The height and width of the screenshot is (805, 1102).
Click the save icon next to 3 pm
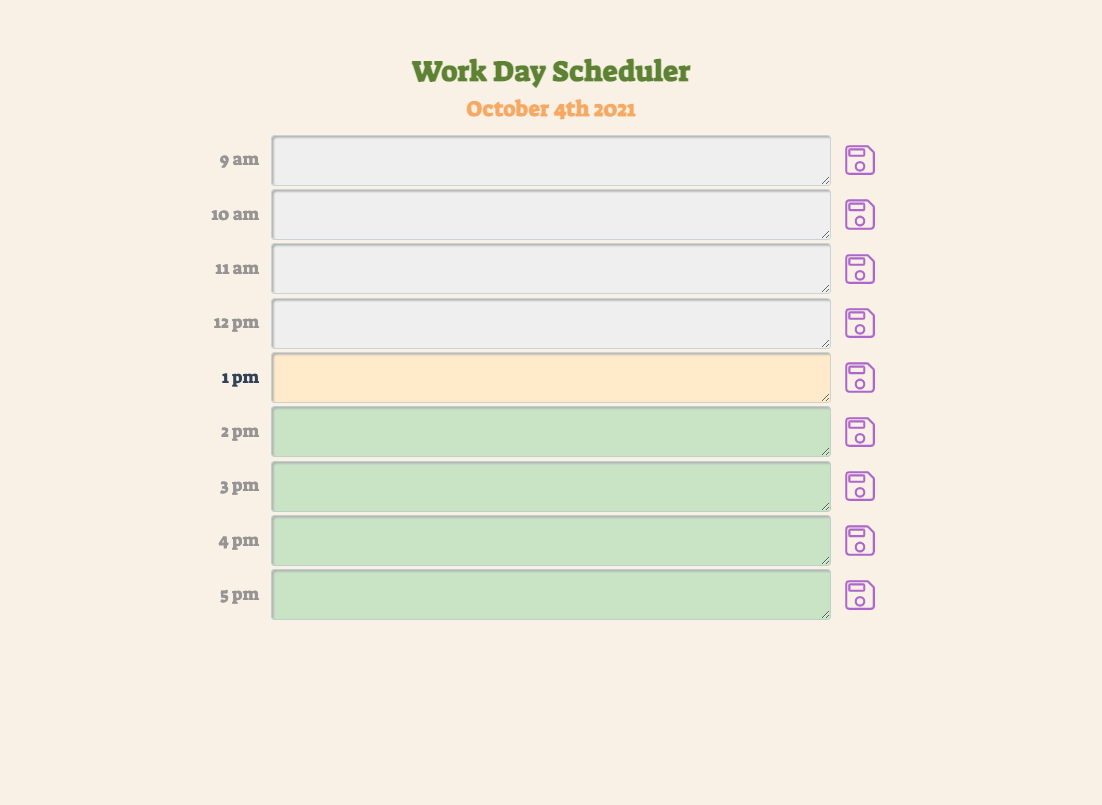860,487
